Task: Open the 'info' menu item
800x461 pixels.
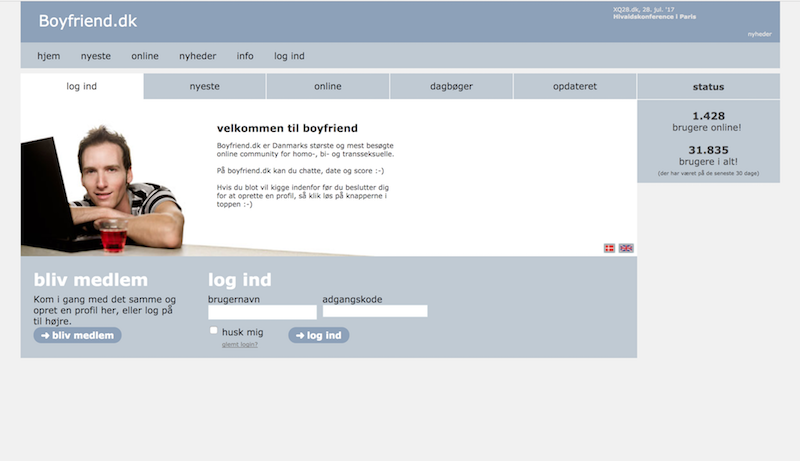Action: click(245, 56)
